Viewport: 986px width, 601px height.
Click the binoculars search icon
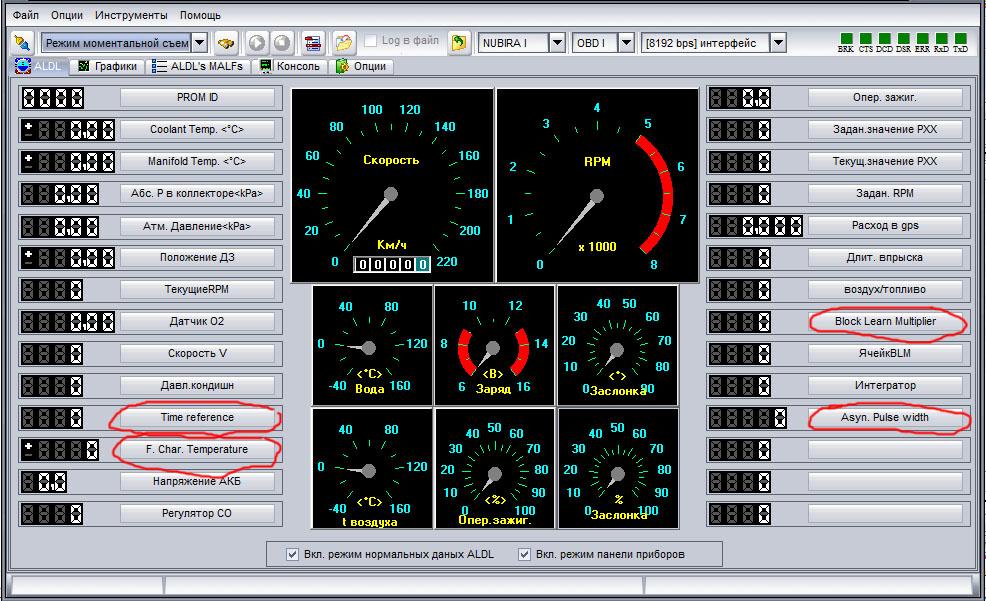pos(226,43)
